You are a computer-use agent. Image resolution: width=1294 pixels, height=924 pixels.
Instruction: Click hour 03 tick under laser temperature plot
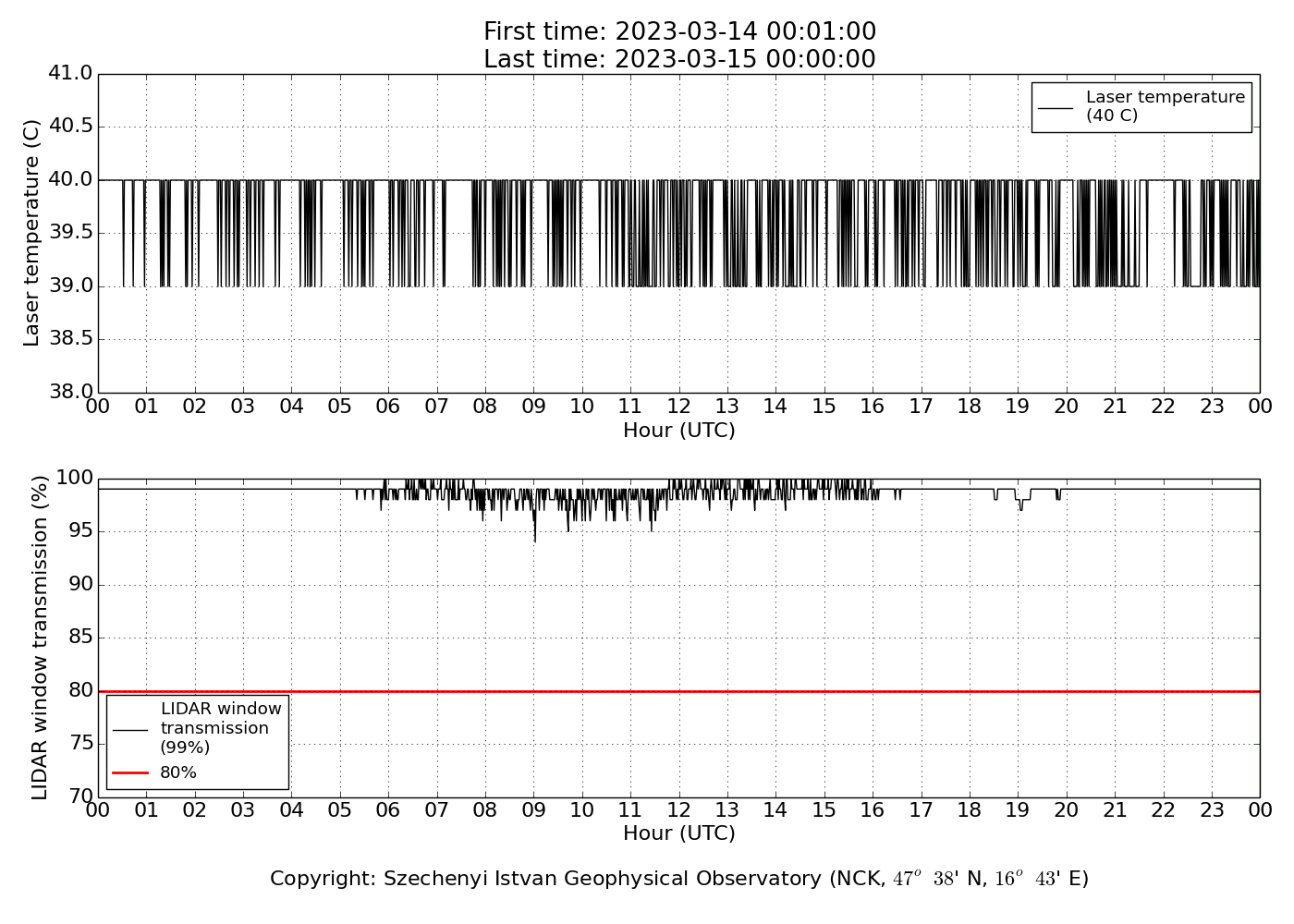[x=243, y=407]
